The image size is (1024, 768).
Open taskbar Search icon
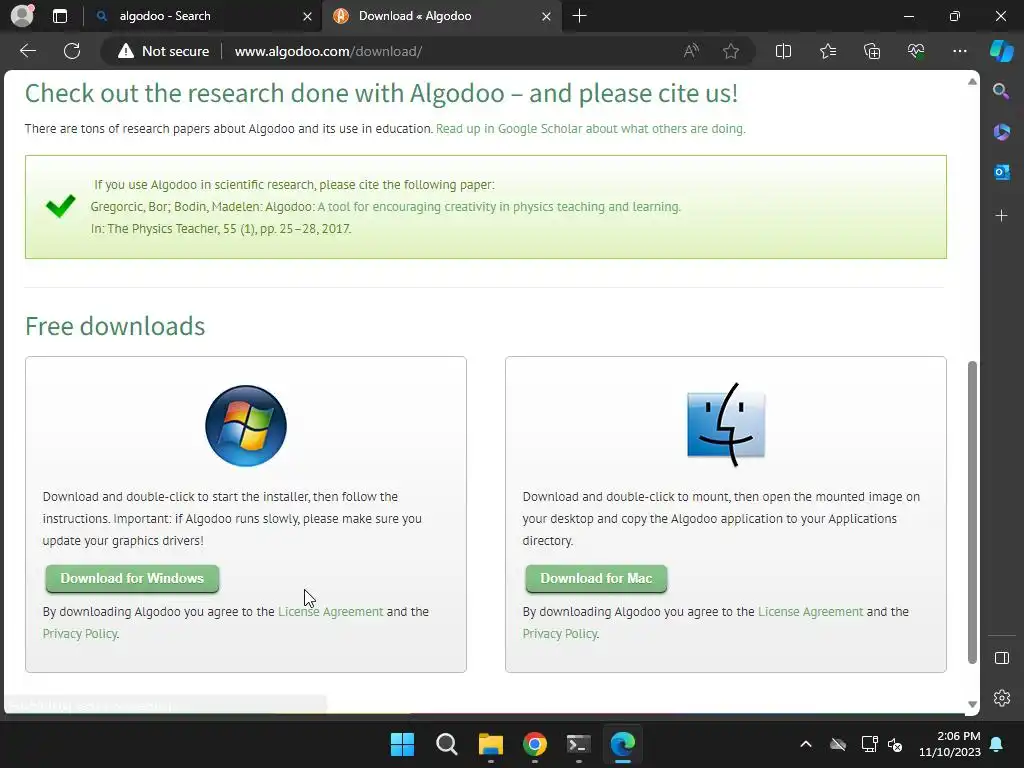point(447,744)
